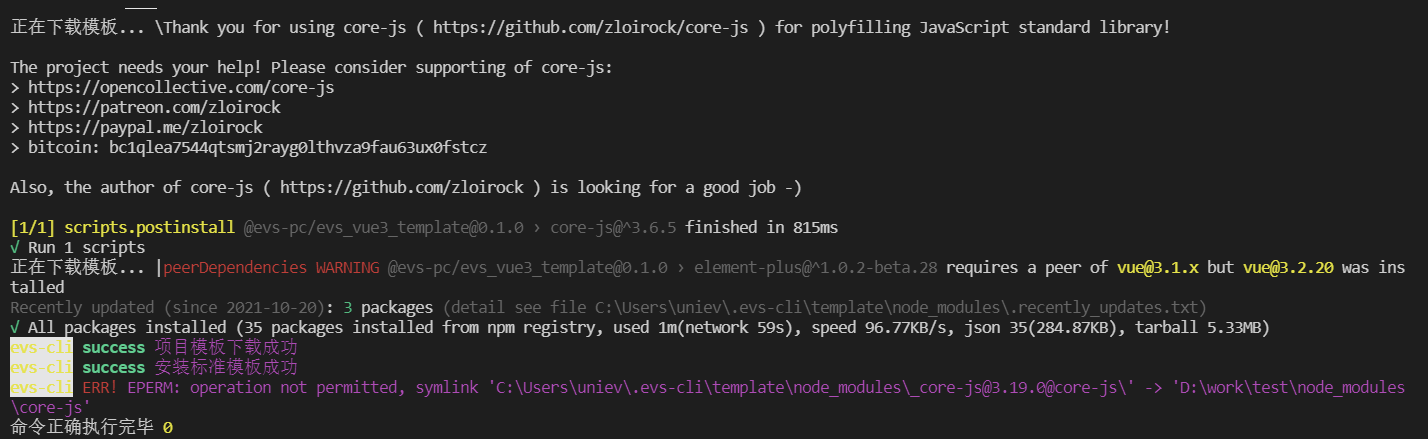Click the 命令正确执行完毕 exit status line
1428x439 pixels.
[81, 428]
